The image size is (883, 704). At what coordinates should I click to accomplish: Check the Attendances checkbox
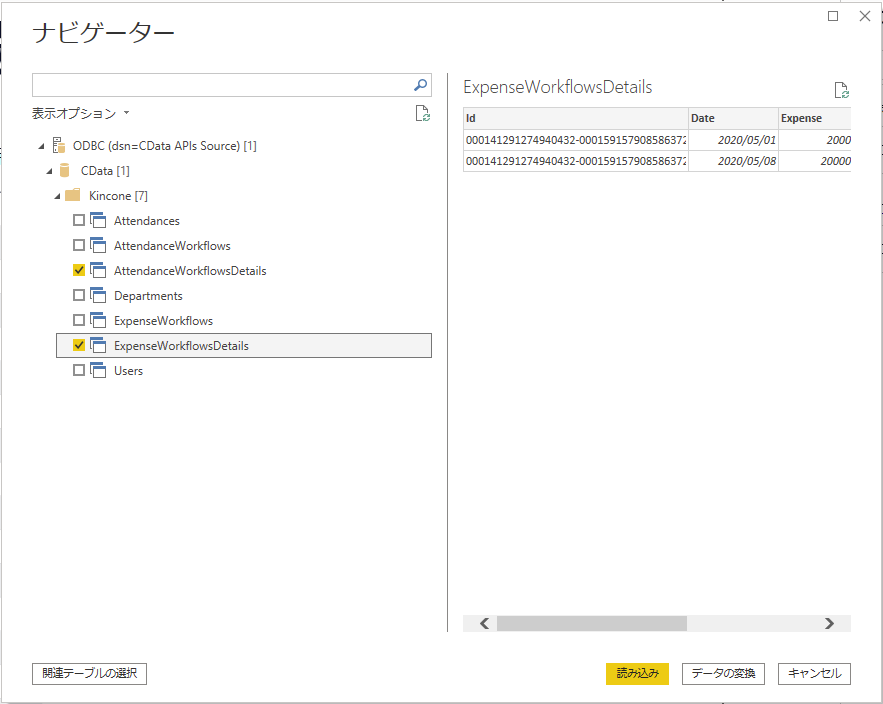click(x=79, y=220)
